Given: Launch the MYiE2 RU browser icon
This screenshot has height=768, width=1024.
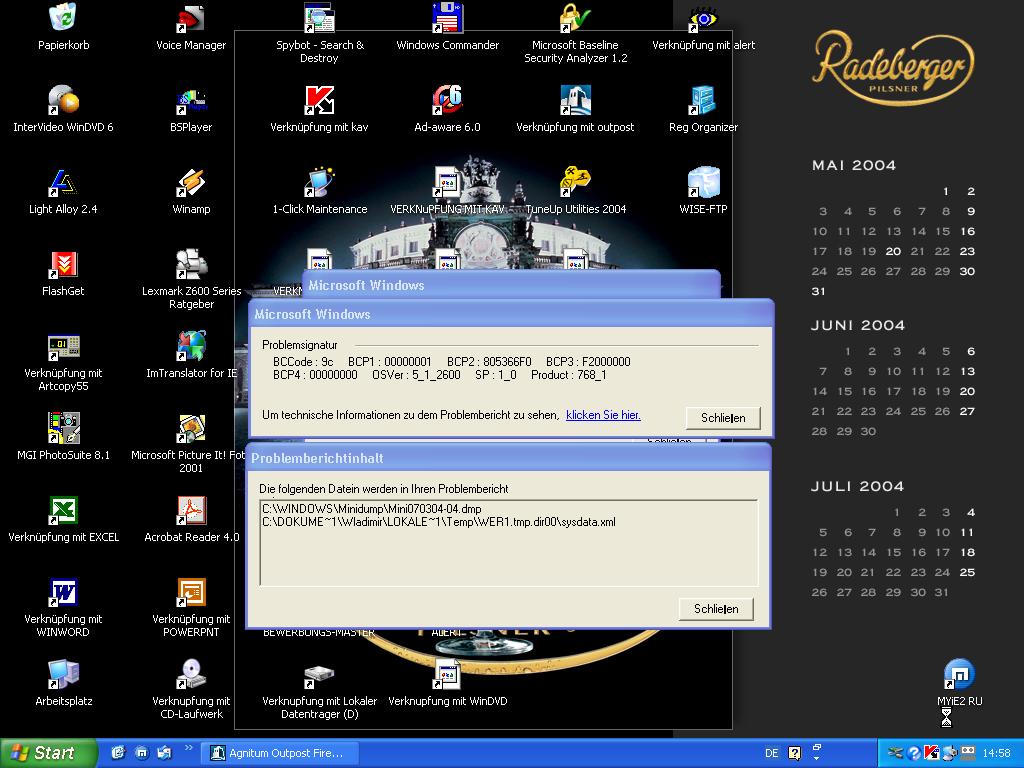Looking at the screenshot, I should click(x=959, y=683).
